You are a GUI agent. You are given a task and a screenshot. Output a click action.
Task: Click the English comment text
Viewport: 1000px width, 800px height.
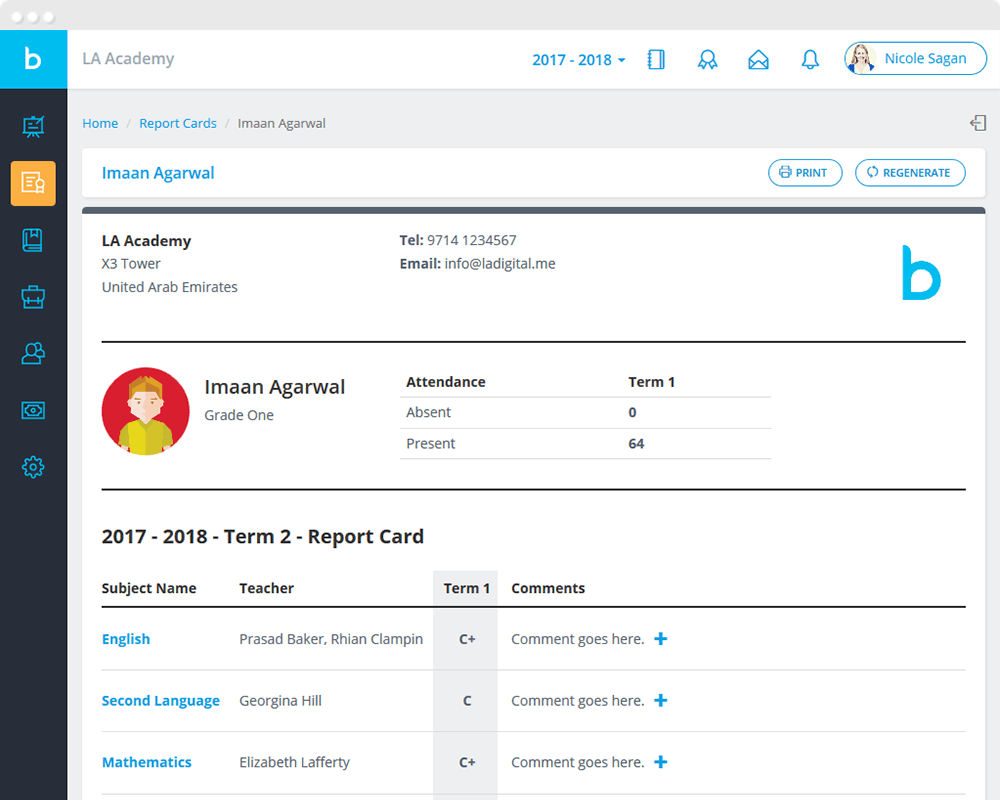(x=578, y=639)
